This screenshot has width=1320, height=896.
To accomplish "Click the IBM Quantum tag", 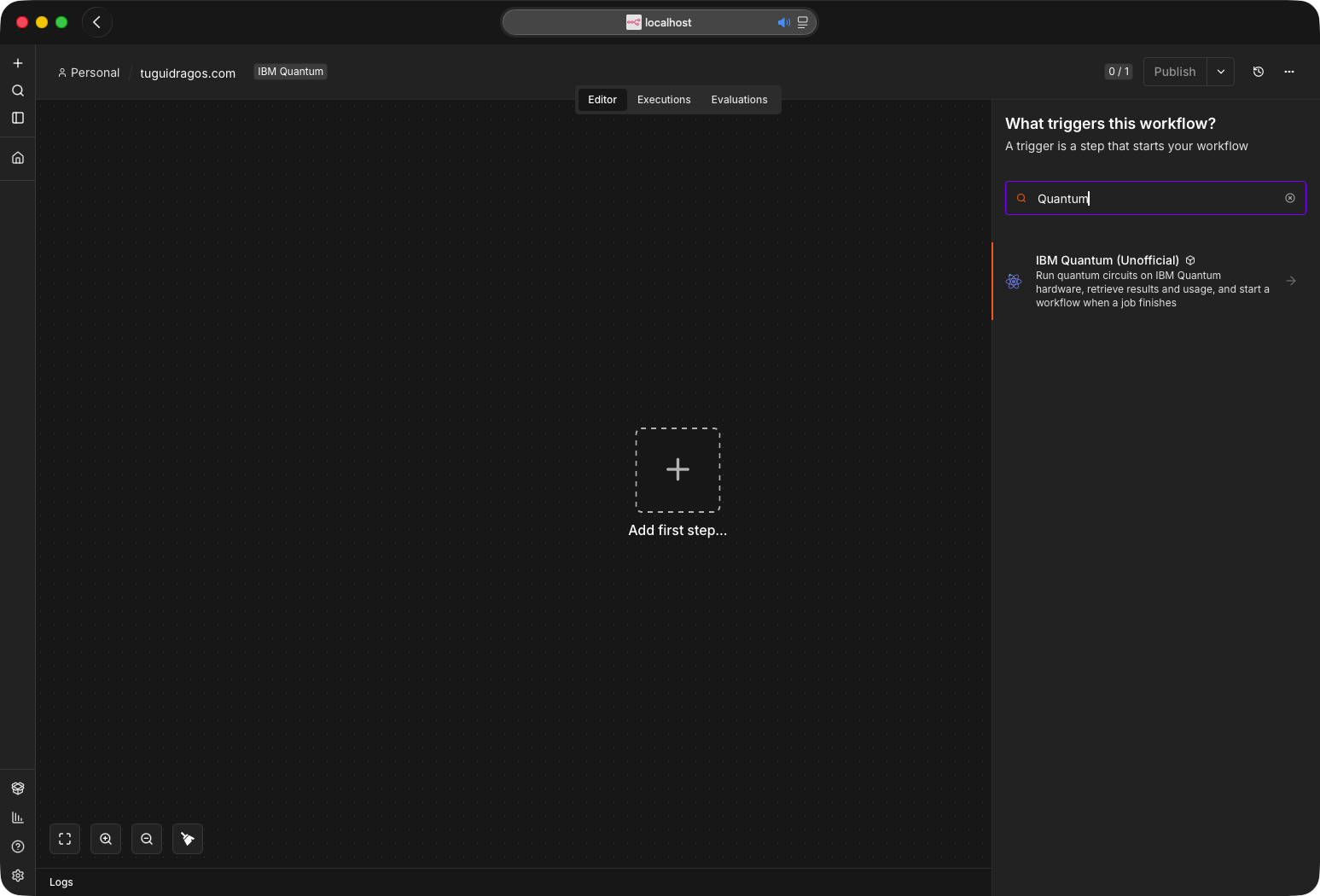I will (291, 72).
